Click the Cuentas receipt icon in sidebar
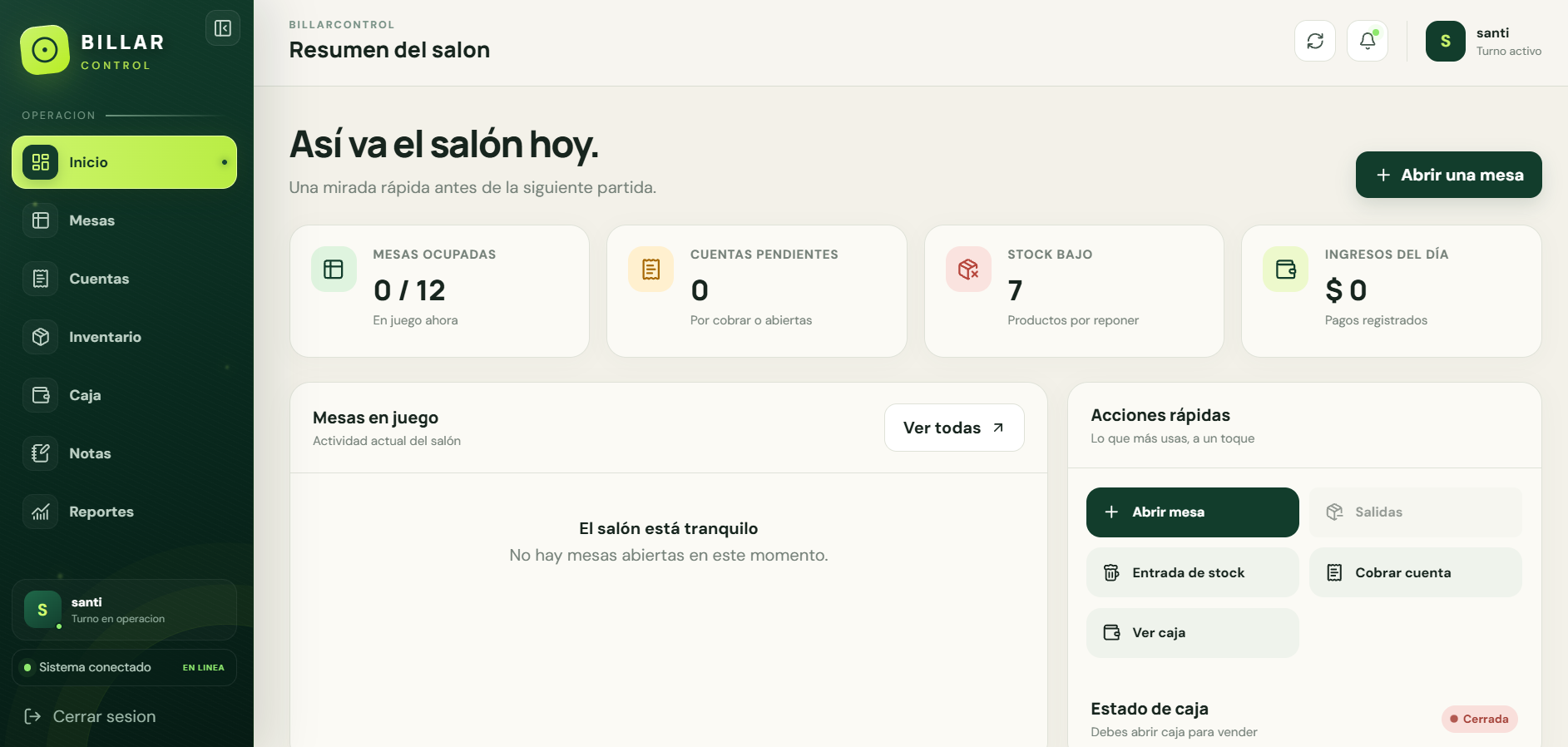The width and height of the screenshot is (1568, 747). tap(41, 279)
